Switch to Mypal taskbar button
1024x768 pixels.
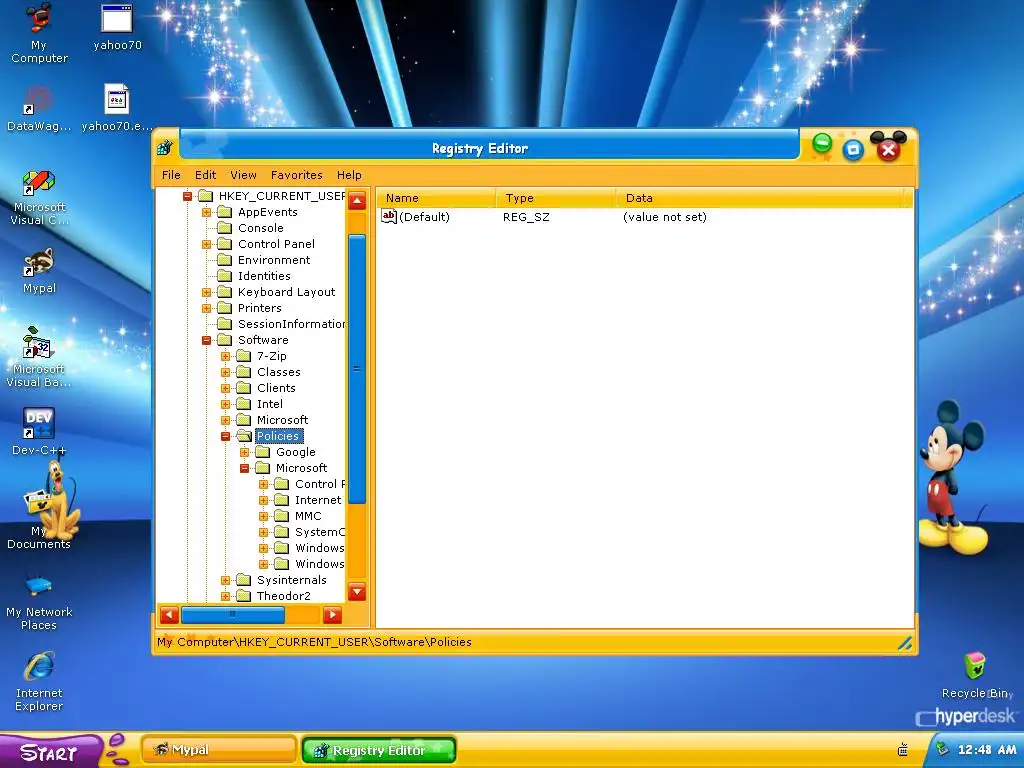pos(219,750)
